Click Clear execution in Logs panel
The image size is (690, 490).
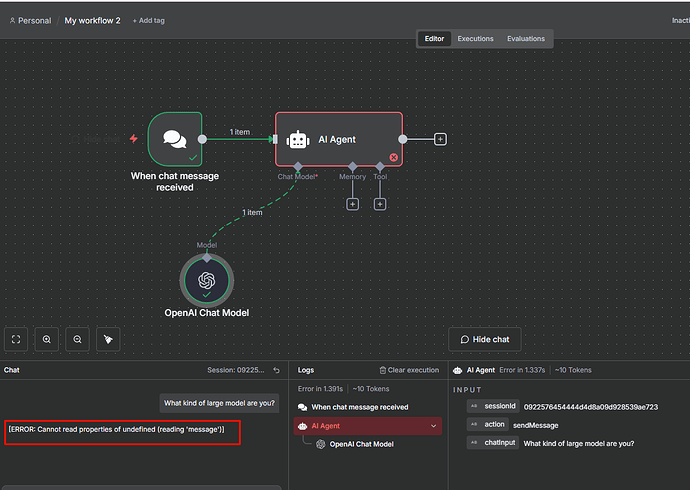[x=409, y=370]
